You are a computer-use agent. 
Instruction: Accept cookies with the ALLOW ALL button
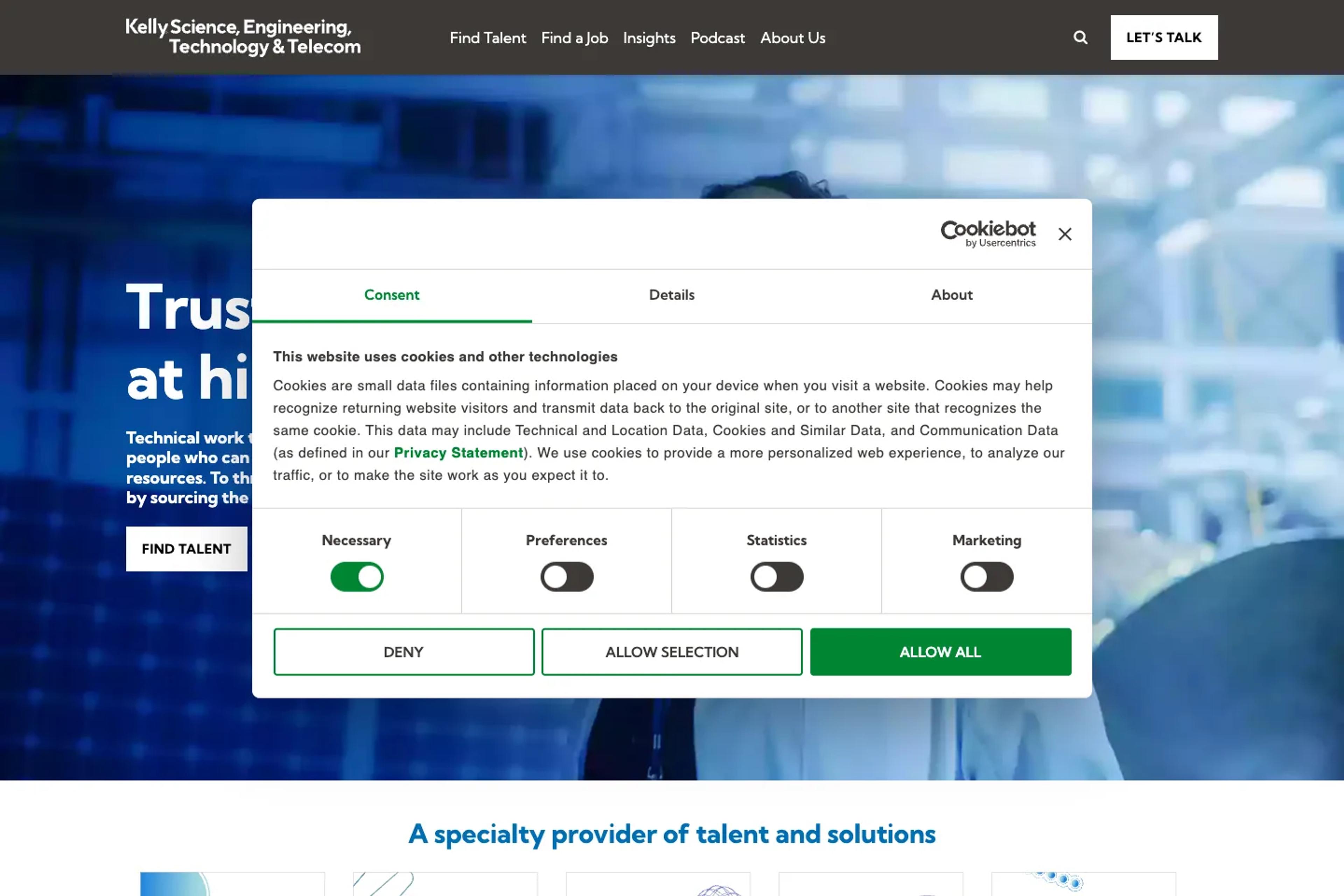tap(940, 652)
